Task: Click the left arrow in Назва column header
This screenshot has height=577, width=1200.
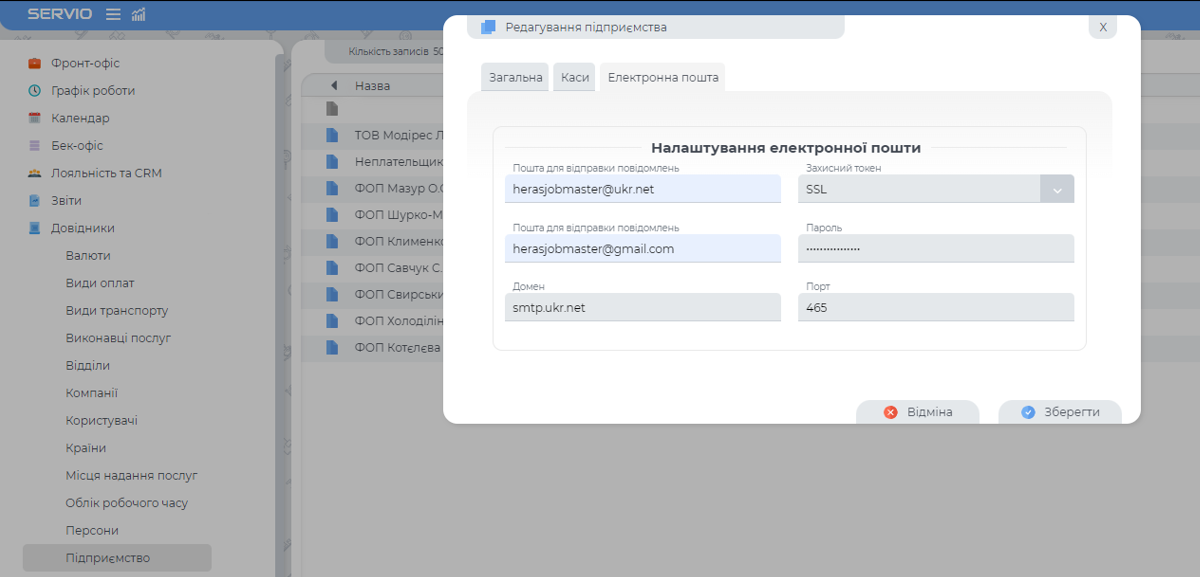Action: point(333,86)
